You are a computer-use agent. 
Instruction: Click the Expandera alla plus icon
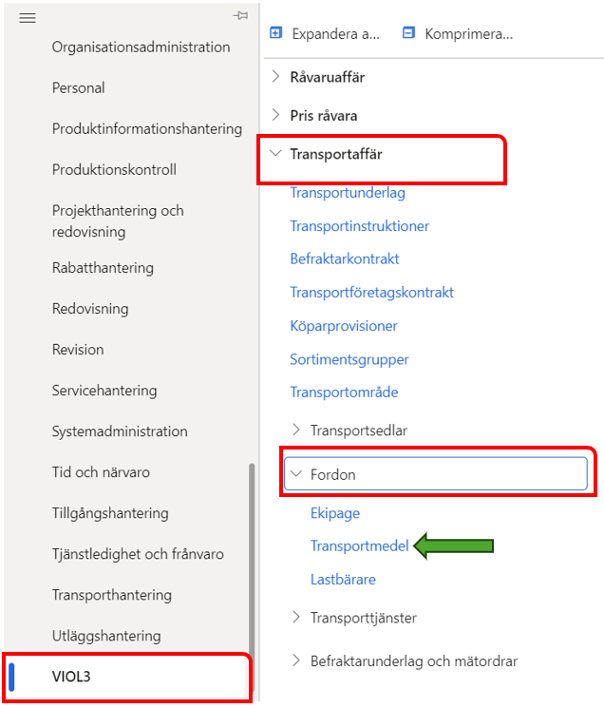pos(276,33)
